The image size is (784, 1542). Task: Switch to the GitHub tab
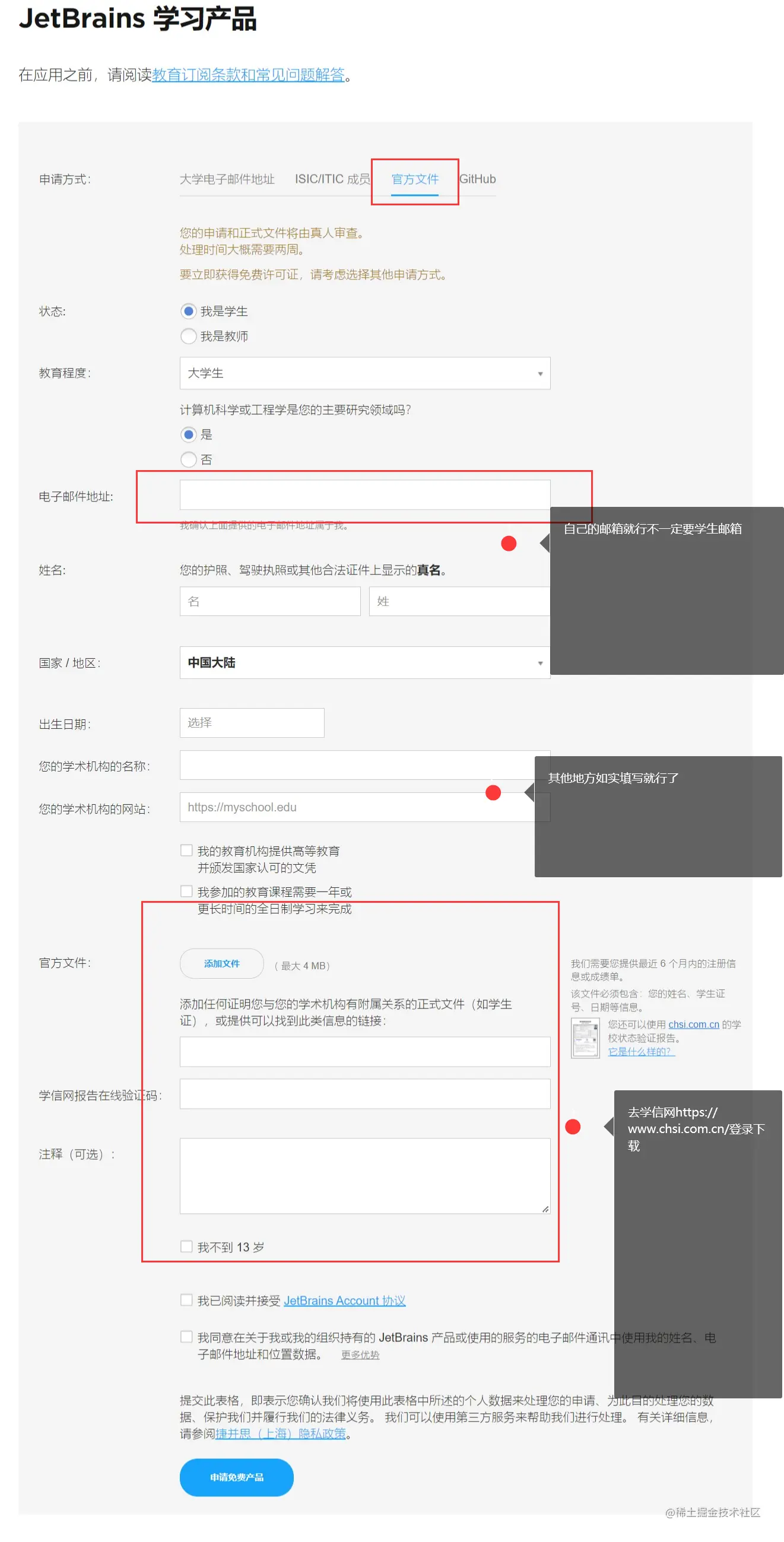point(477,179)
